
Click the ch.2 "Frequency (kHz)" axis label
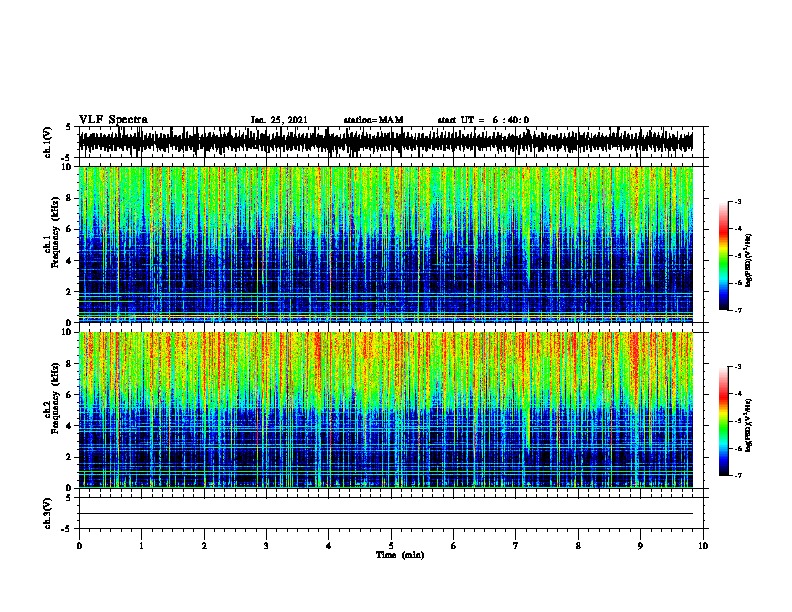coord(55,398)
